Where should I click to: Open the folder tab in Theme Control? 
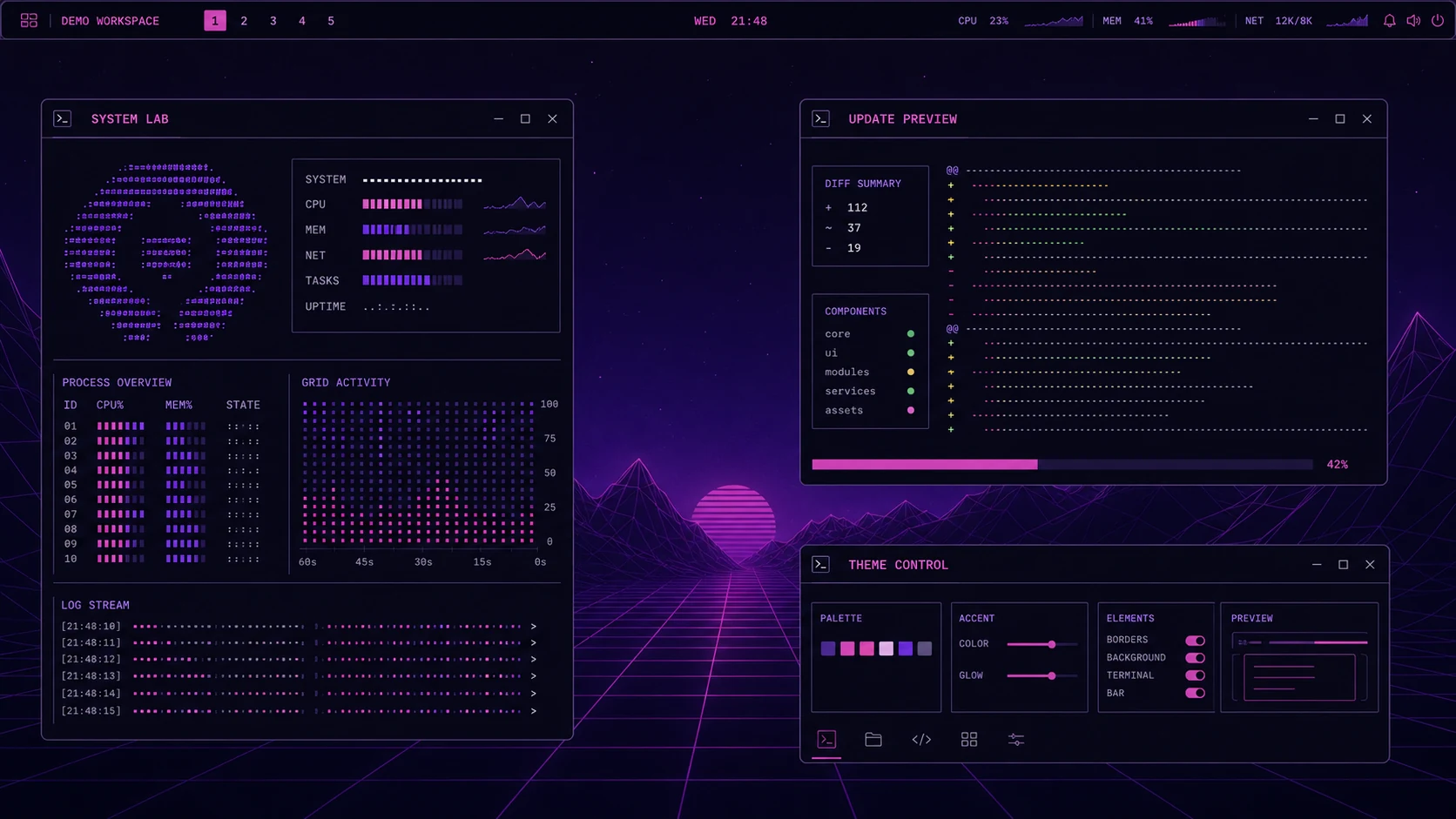(873, 740)
